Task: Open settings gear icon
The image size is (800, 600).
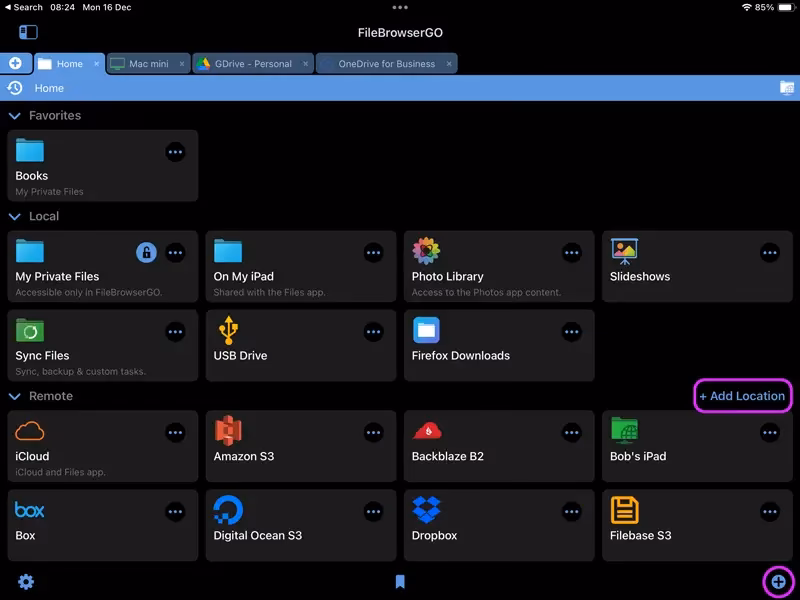Action: point(26,581)
